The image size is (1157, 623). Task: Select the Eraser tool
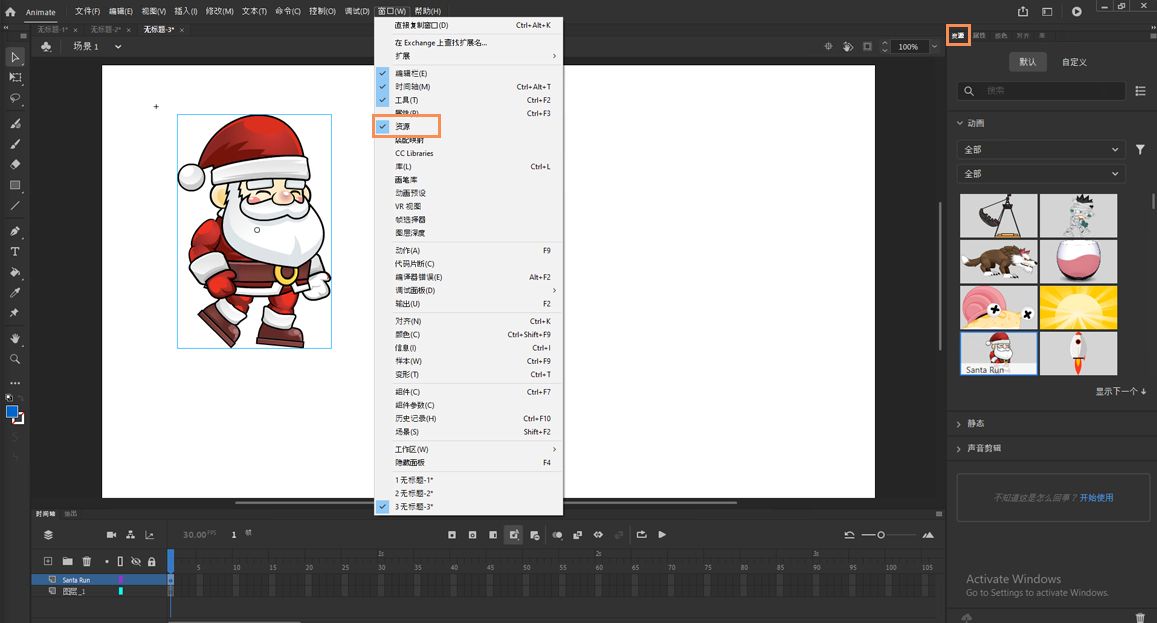click(15, 165)
